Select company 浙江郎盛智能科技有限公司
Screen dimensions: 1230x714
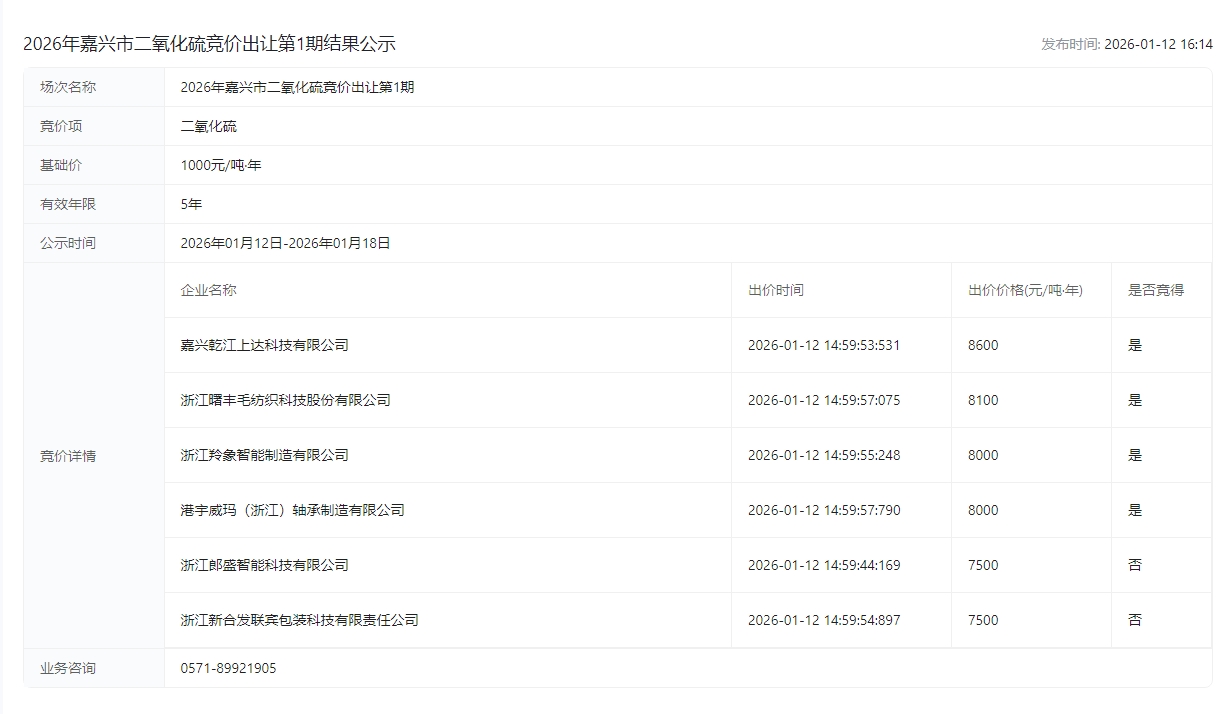tap(264, 565)
